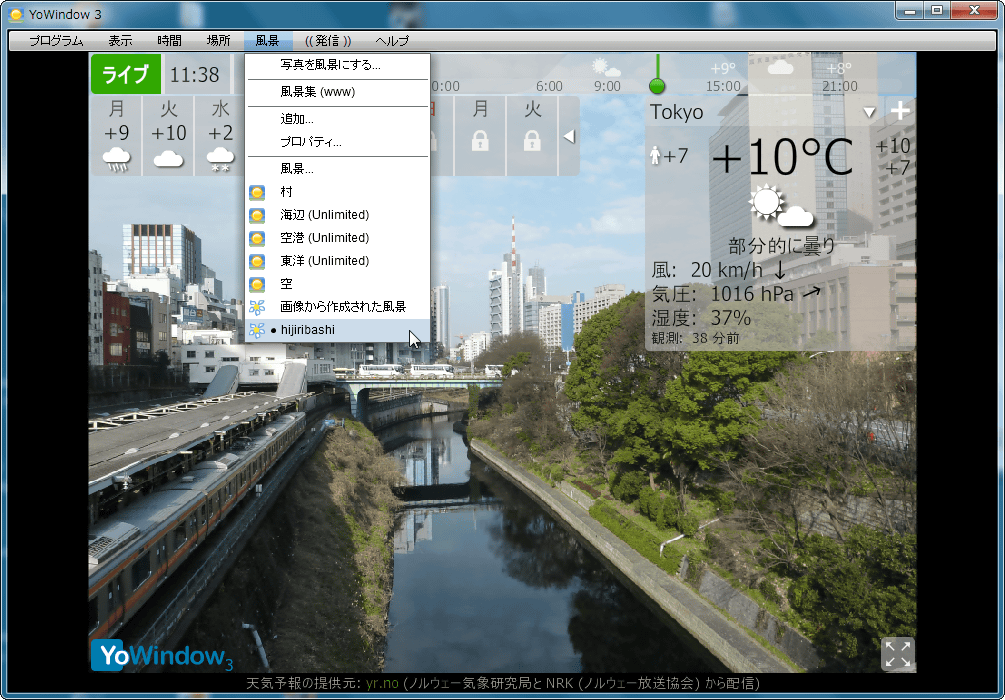Click the 湿度: 37% reading

pos(701,318)
